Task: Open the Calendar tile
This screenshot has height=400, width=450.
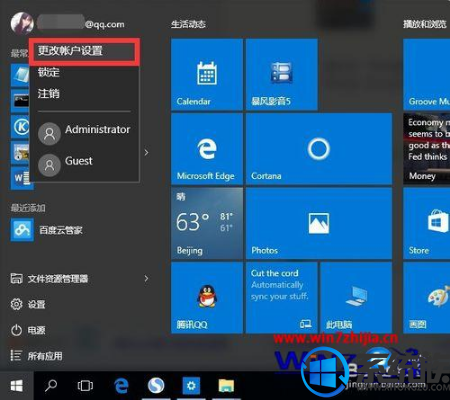Action: tap(207, 74)
